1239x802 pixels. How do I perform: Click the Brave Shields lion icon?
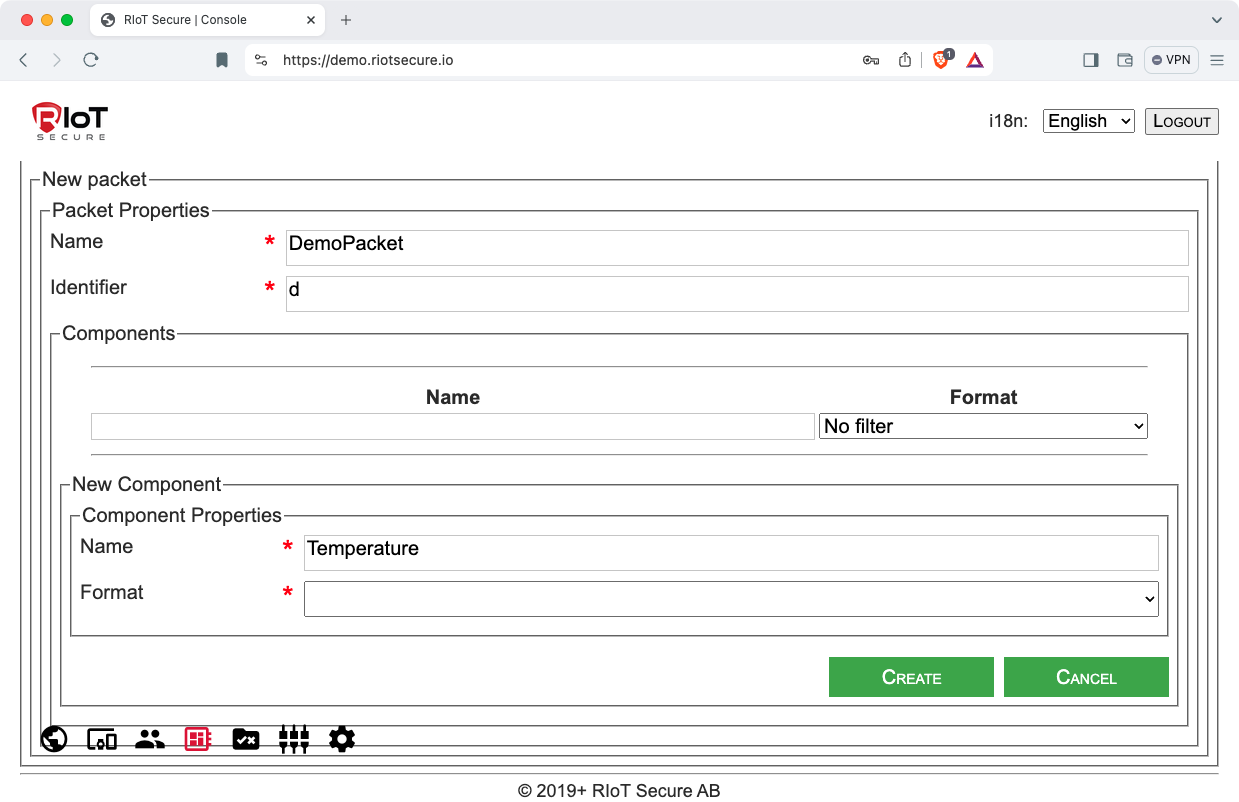(x=941, y=60)
